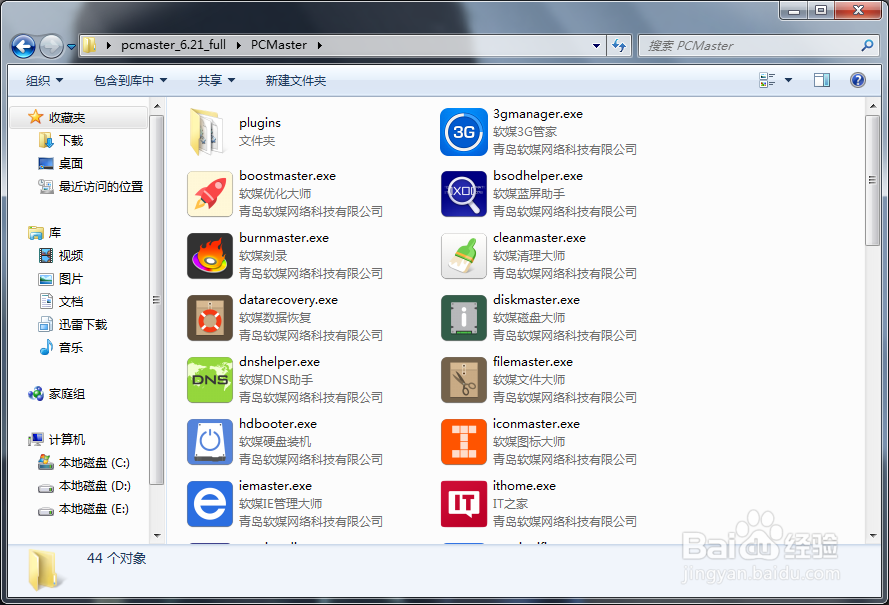Select the ithome.exe red IT icon

pyautogui.click(x=464, y=504)
